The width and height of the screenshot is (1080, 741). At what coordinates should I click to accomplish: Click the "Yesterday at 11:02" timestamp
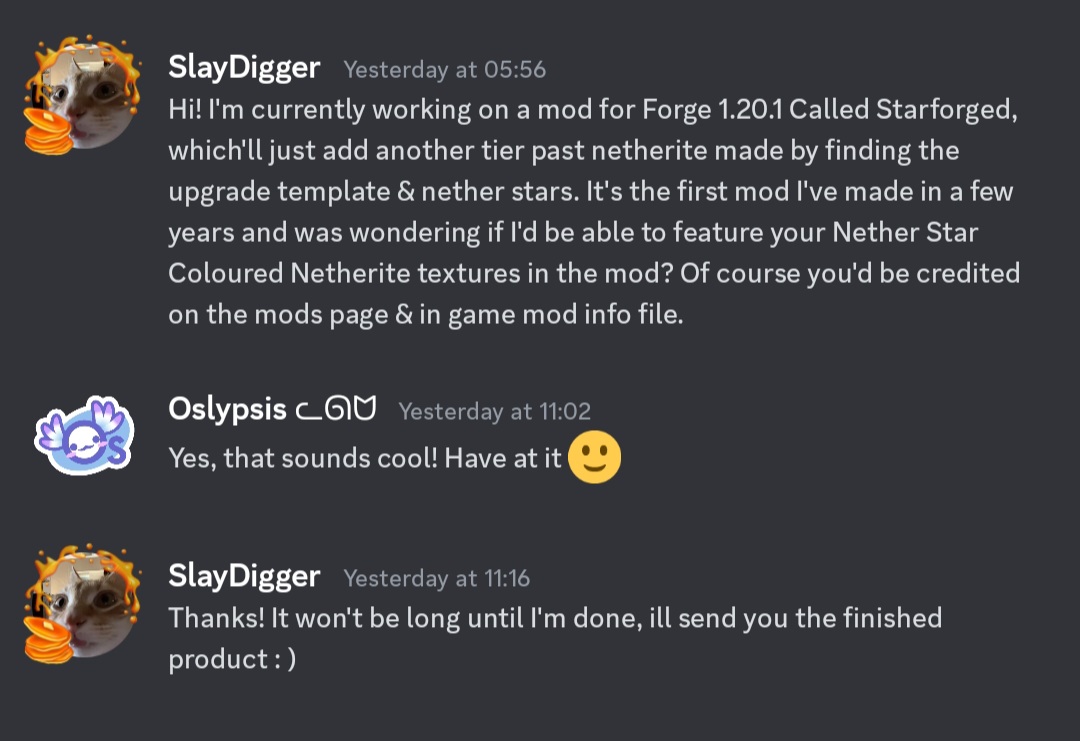pyautogui.click(x=494, y=411)
